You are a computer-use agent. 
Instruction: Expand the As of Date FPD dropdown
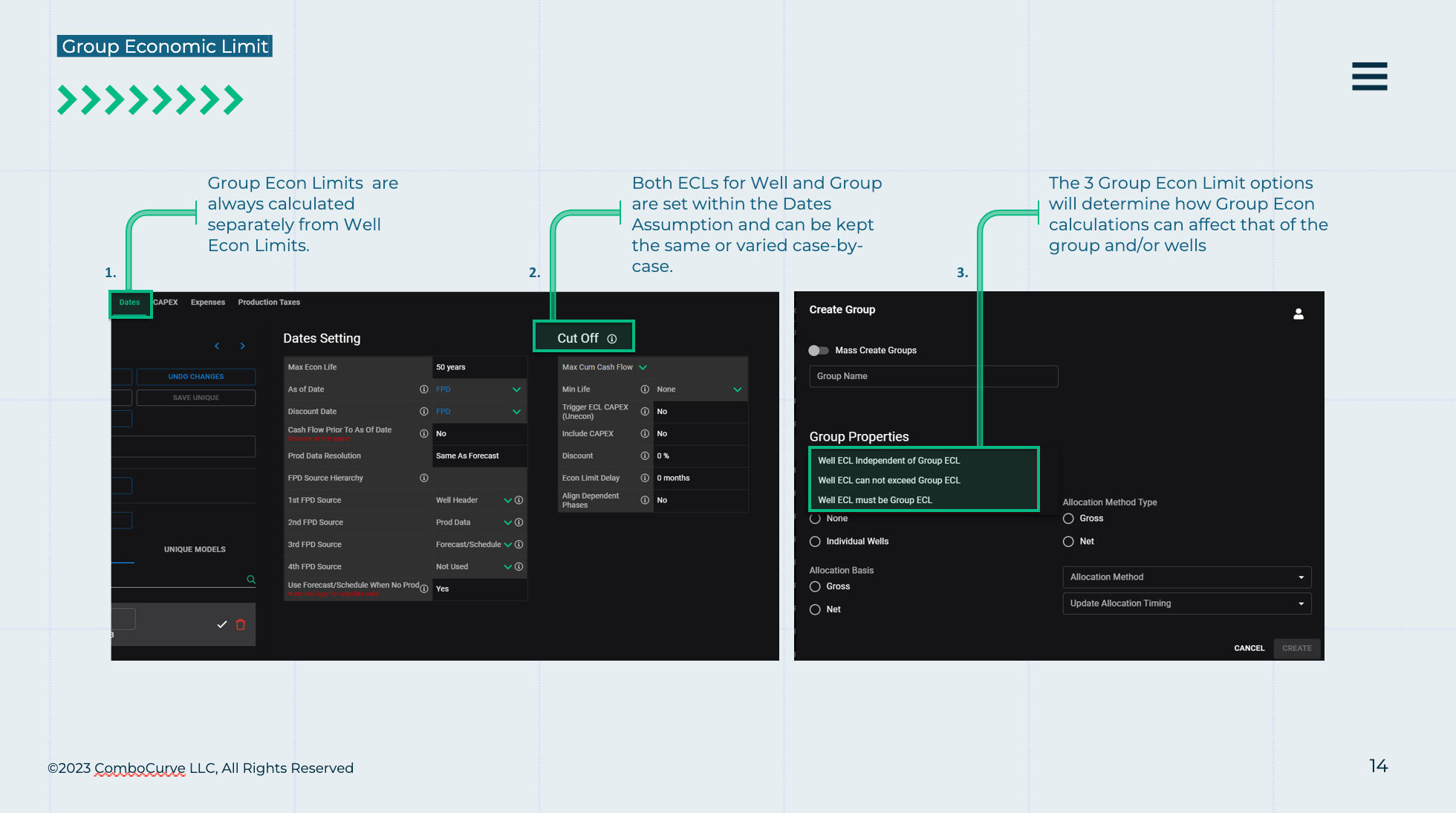(516, 389)
